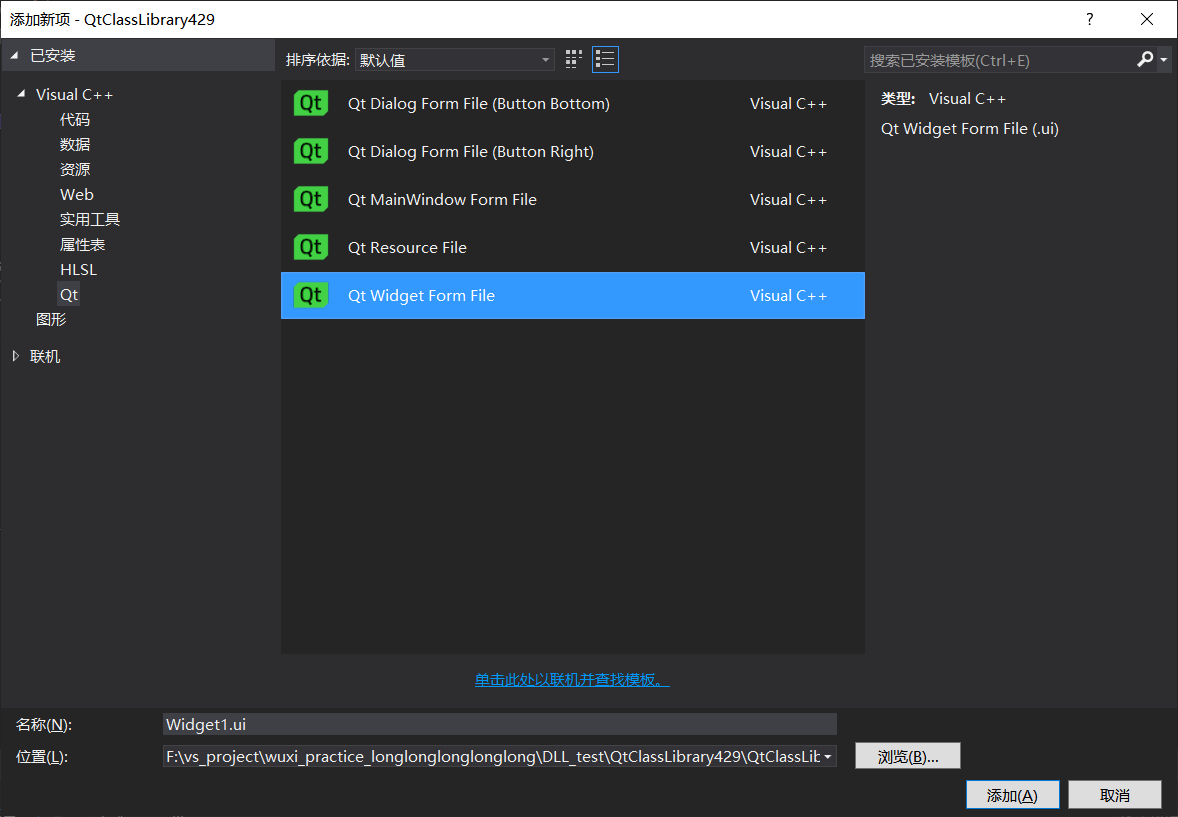The image size is (1178, 817).
Task: Click the help question mark button
Action: point(1089,19)
